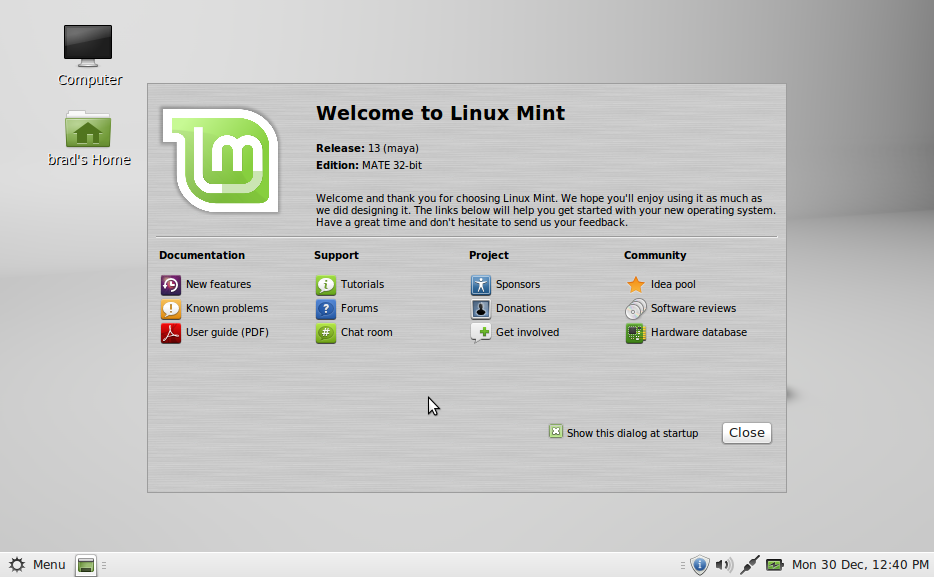The height and width of the screenshot is (577, 934).
Task: Click the Welcome to Linux Mint title
Action: tap(440, 113)
